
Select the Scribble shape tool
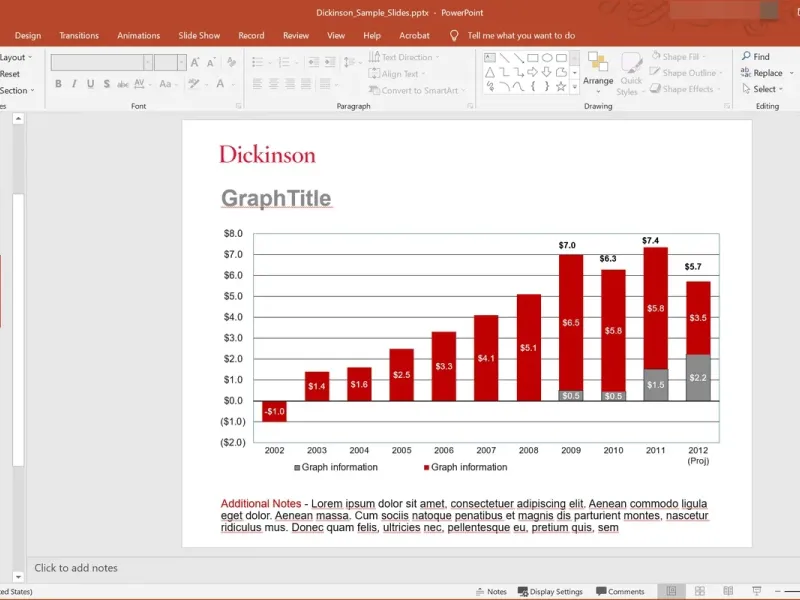tap(490, 86)
